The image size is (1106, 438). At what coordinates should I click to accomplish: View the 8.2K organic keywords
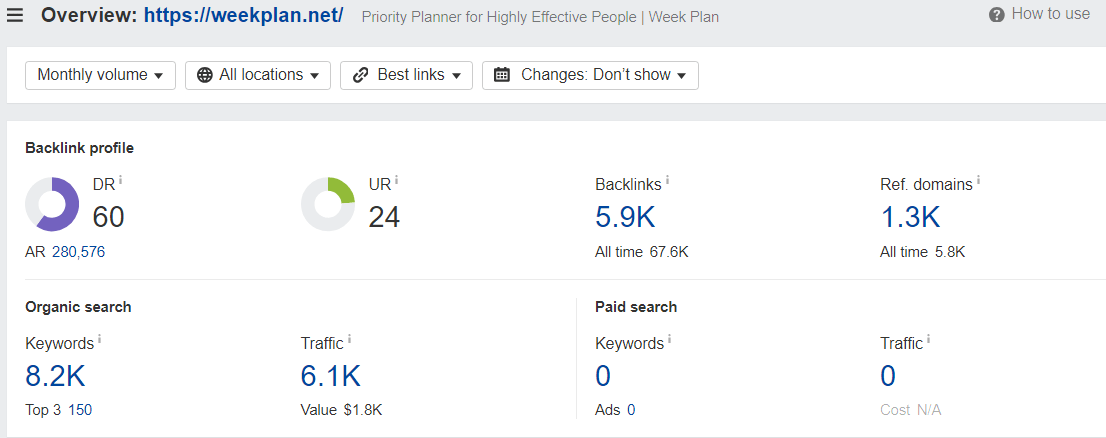pyautogui.click(x=55, y=377)
